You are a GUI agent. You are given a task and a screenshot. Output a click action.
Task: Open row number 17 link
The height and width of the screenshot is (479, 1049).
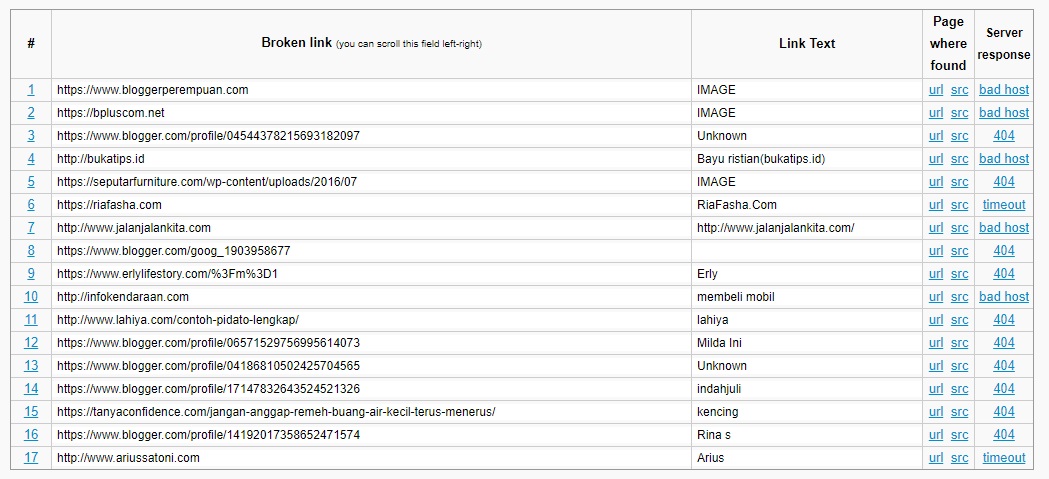point(31,458)
